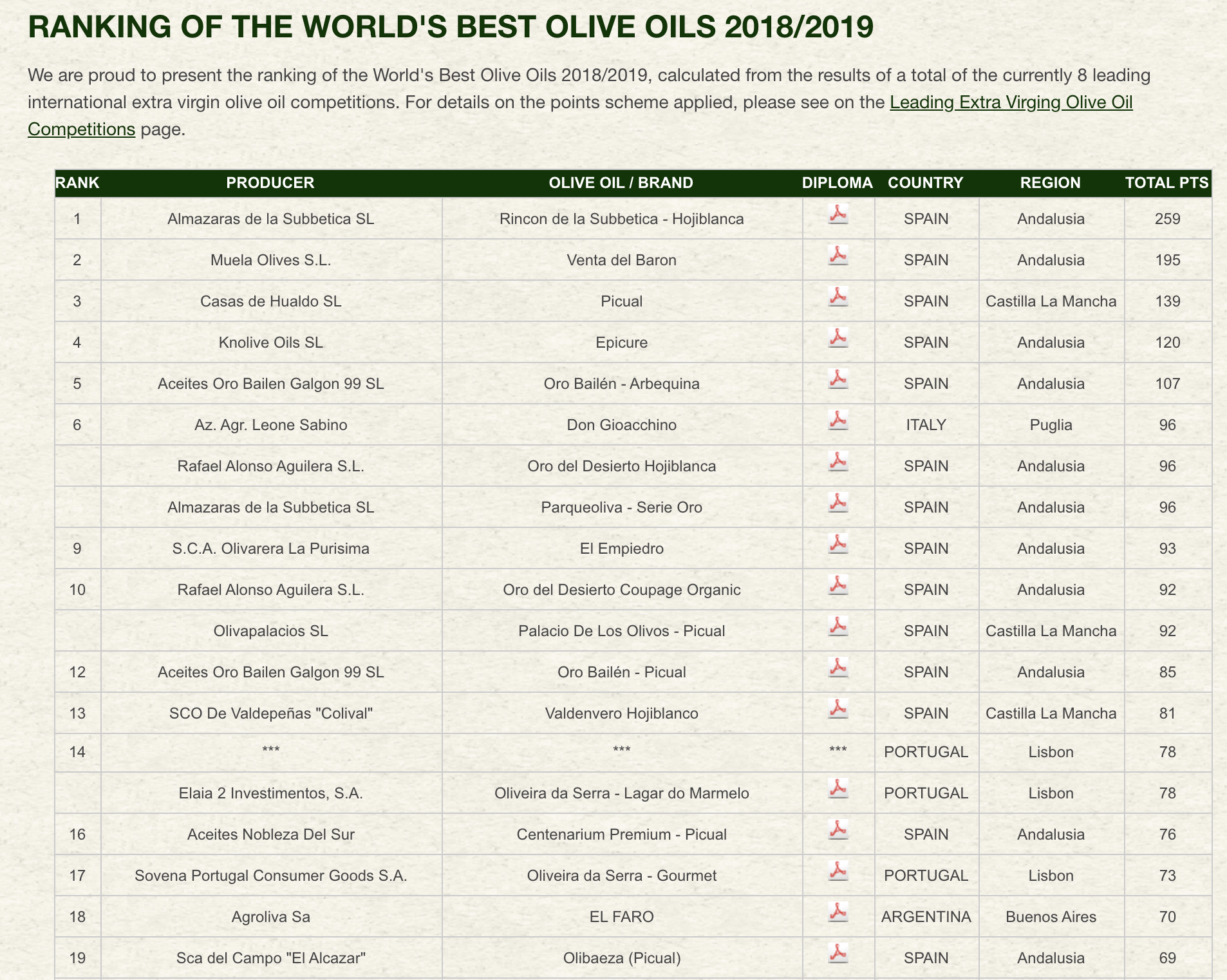The width and height of the screenshot is (1227, 980).
Task: Click the 107 total points cell
Action: [1168, 384]
